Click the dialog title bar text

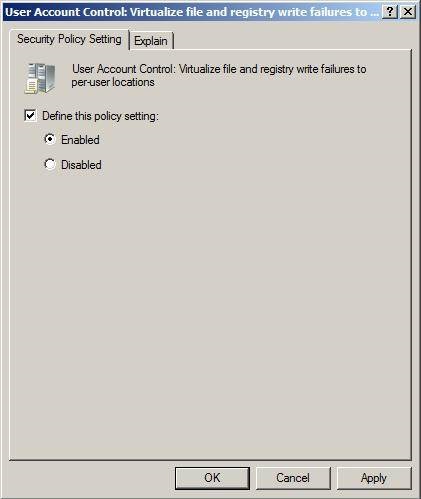192,12
